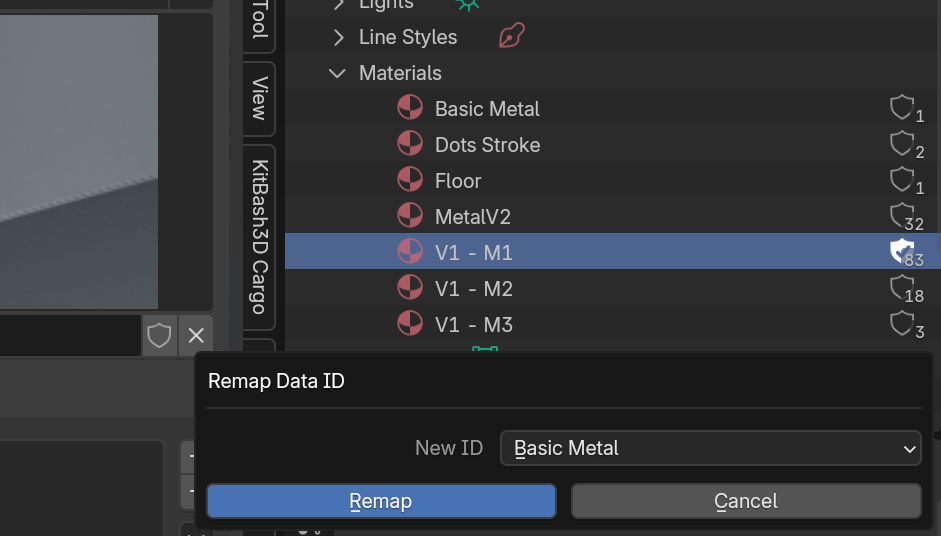Click the V1 - M2 material icon

[x=409, y=289]
